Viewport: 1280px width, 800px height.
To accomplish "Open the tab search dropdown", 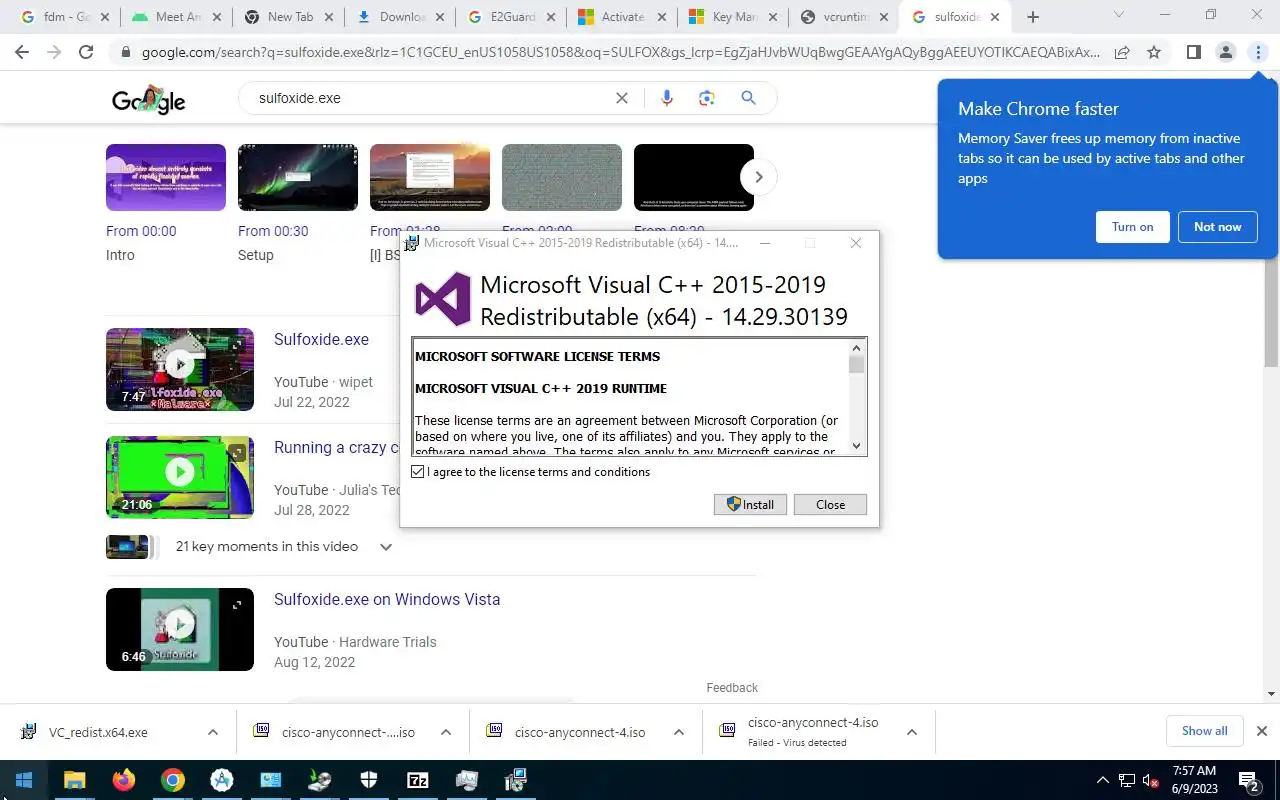I will click(1119, 16).
